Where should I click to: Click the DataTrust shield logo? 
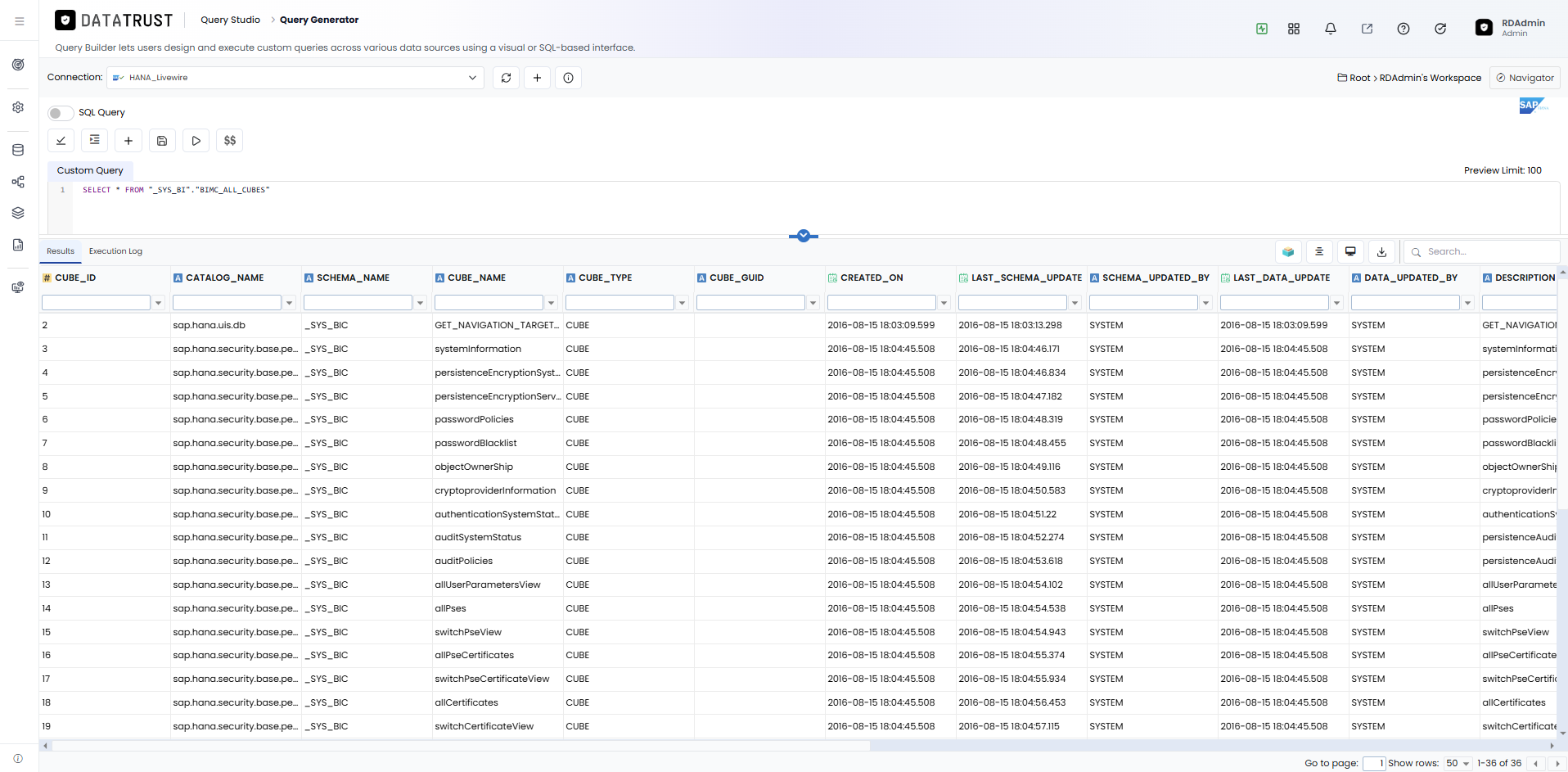point(65,20)
